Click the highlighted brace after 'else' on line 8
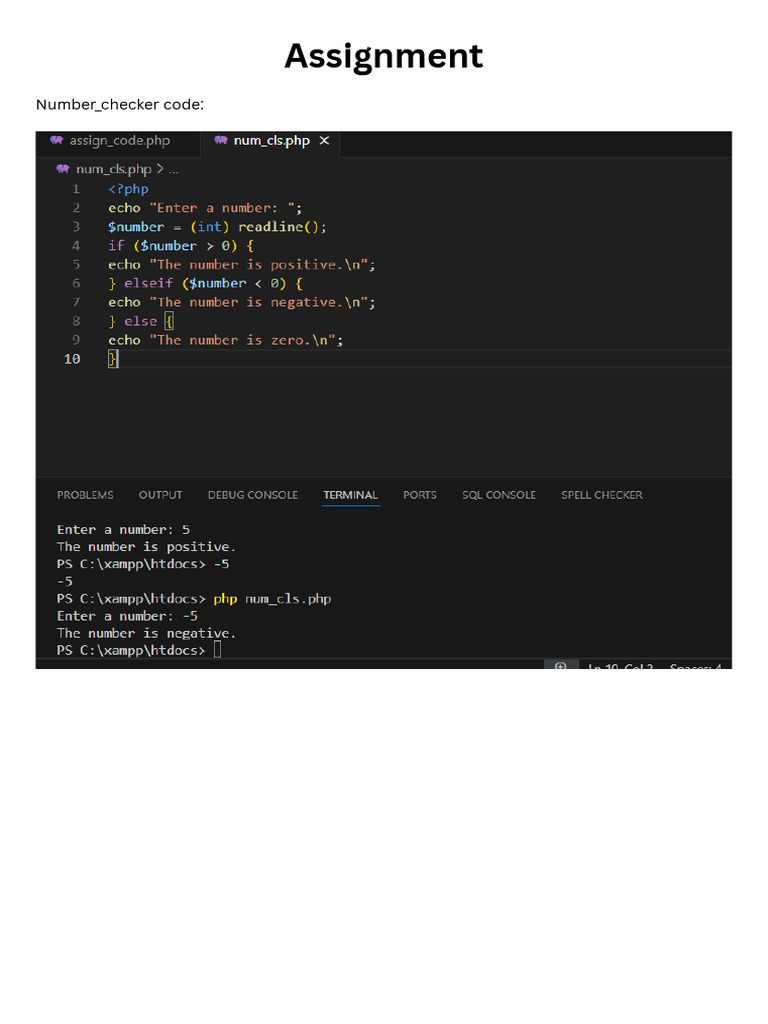 tap(169, 321)
